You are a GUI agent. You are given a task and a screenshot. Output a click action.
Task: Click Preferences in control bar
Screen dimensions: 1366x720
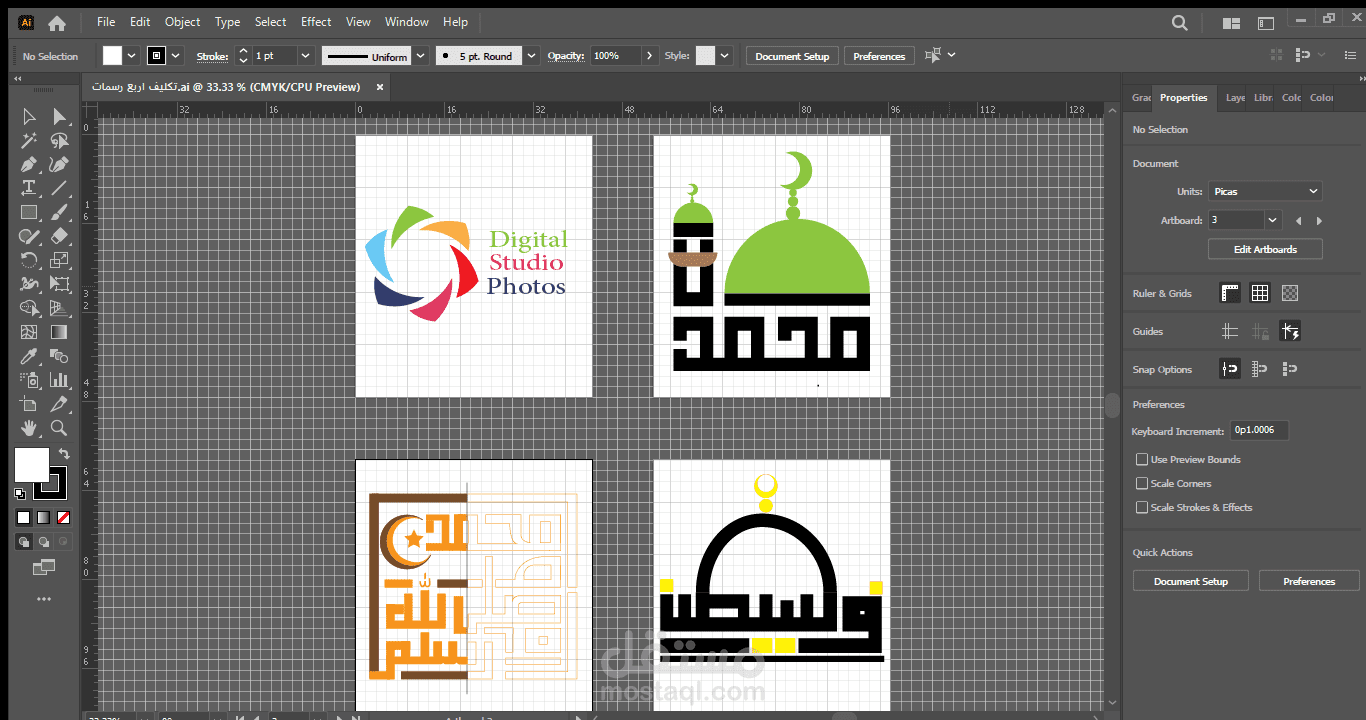click(x=879, y=56)
